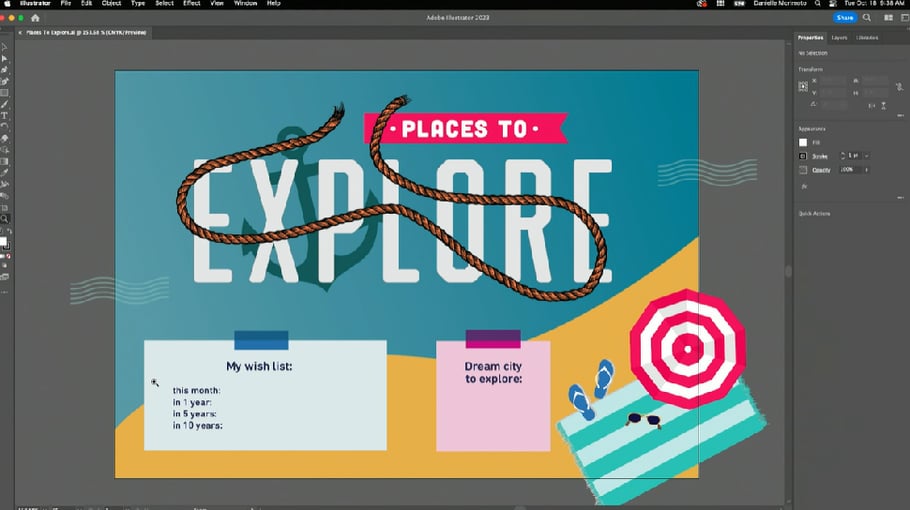Switch to the Layers tab
The width and height of the screenshot is (910, 510).
pos(839,38)
